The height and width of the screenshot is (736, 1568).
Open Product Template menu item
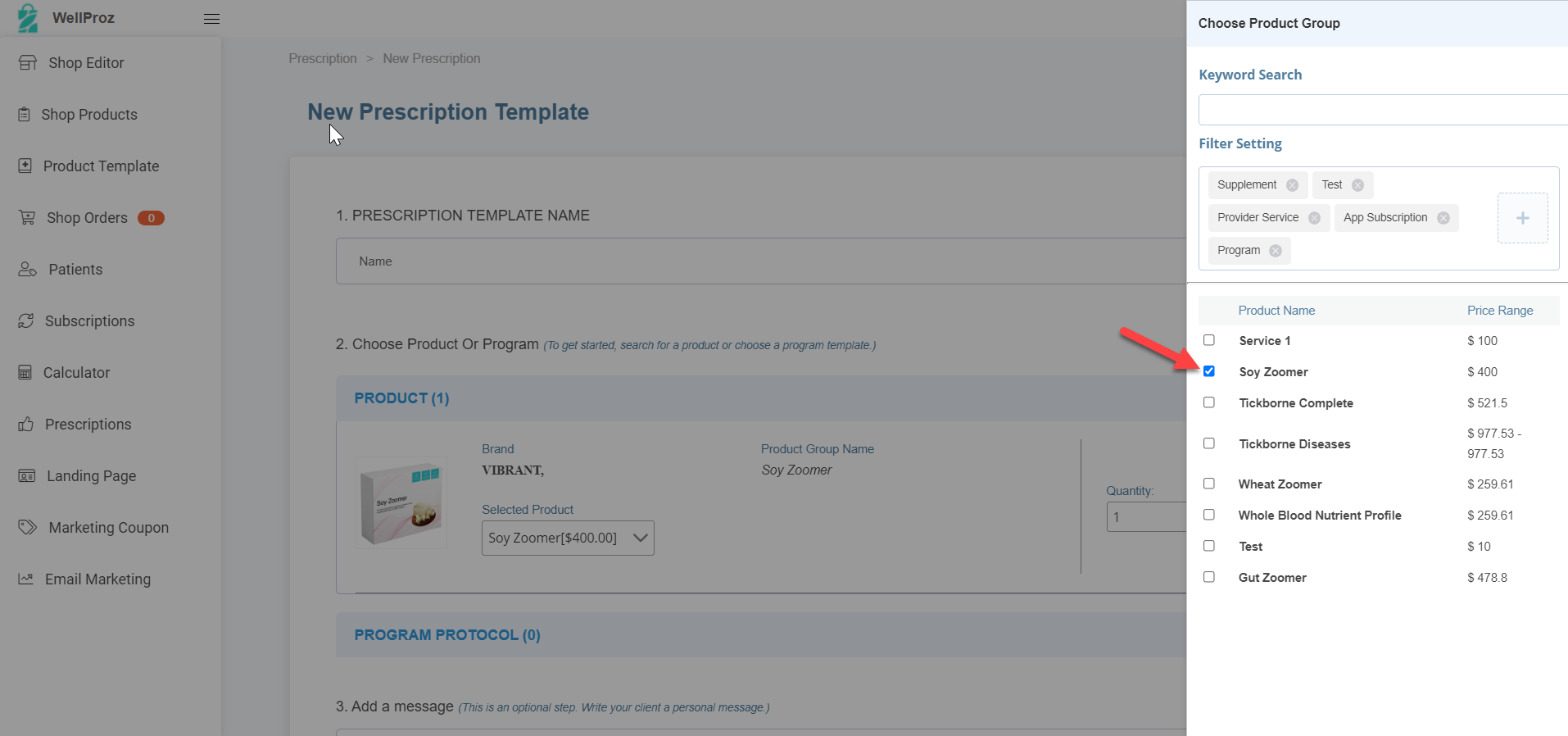[101, 166]
